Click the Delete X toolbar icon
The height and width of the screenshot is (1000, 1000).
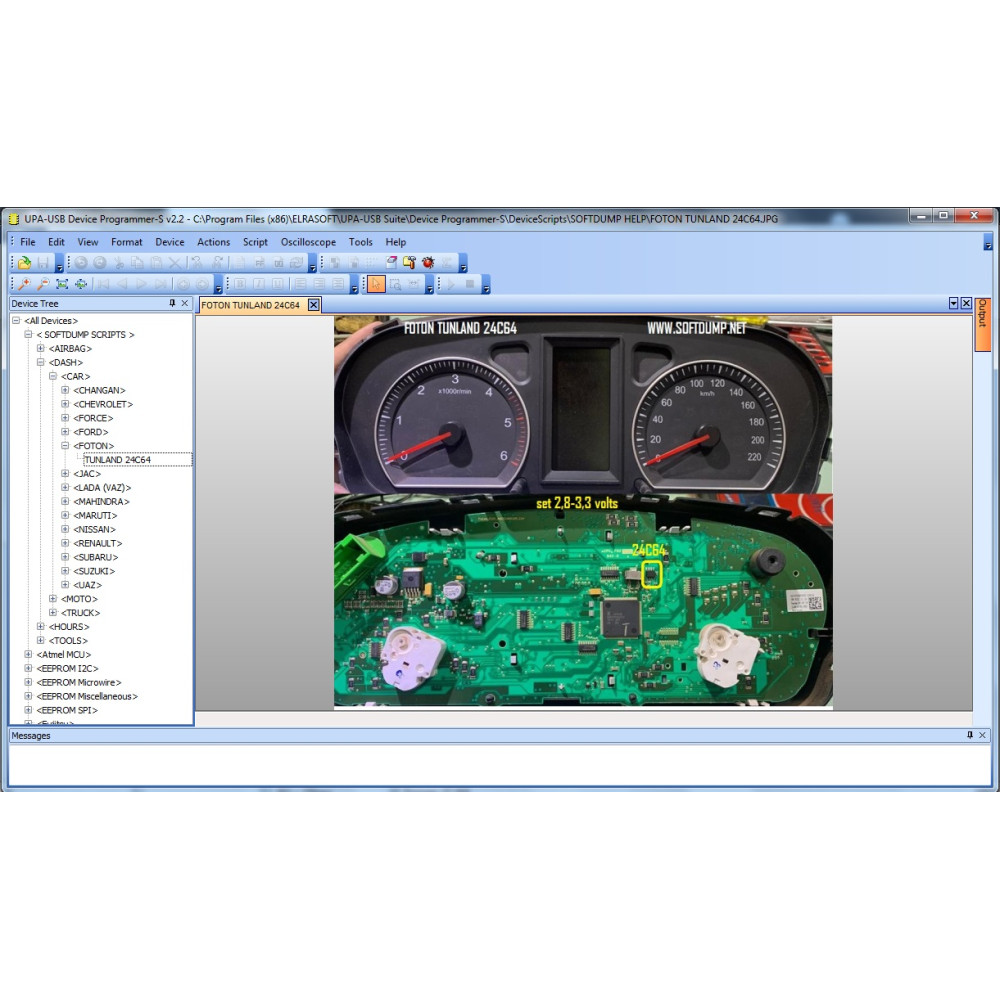[x=175, y=262]
